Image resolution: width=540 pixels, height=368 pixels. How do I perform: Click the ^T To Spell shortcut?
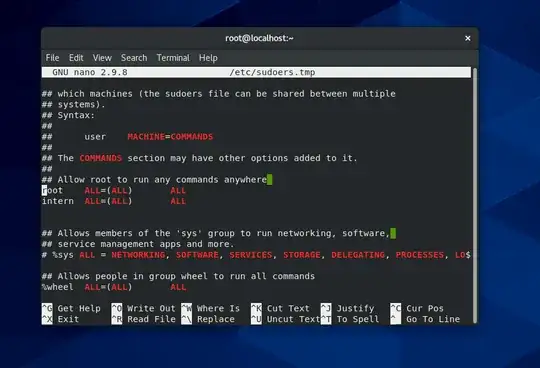tap(350, 319)
